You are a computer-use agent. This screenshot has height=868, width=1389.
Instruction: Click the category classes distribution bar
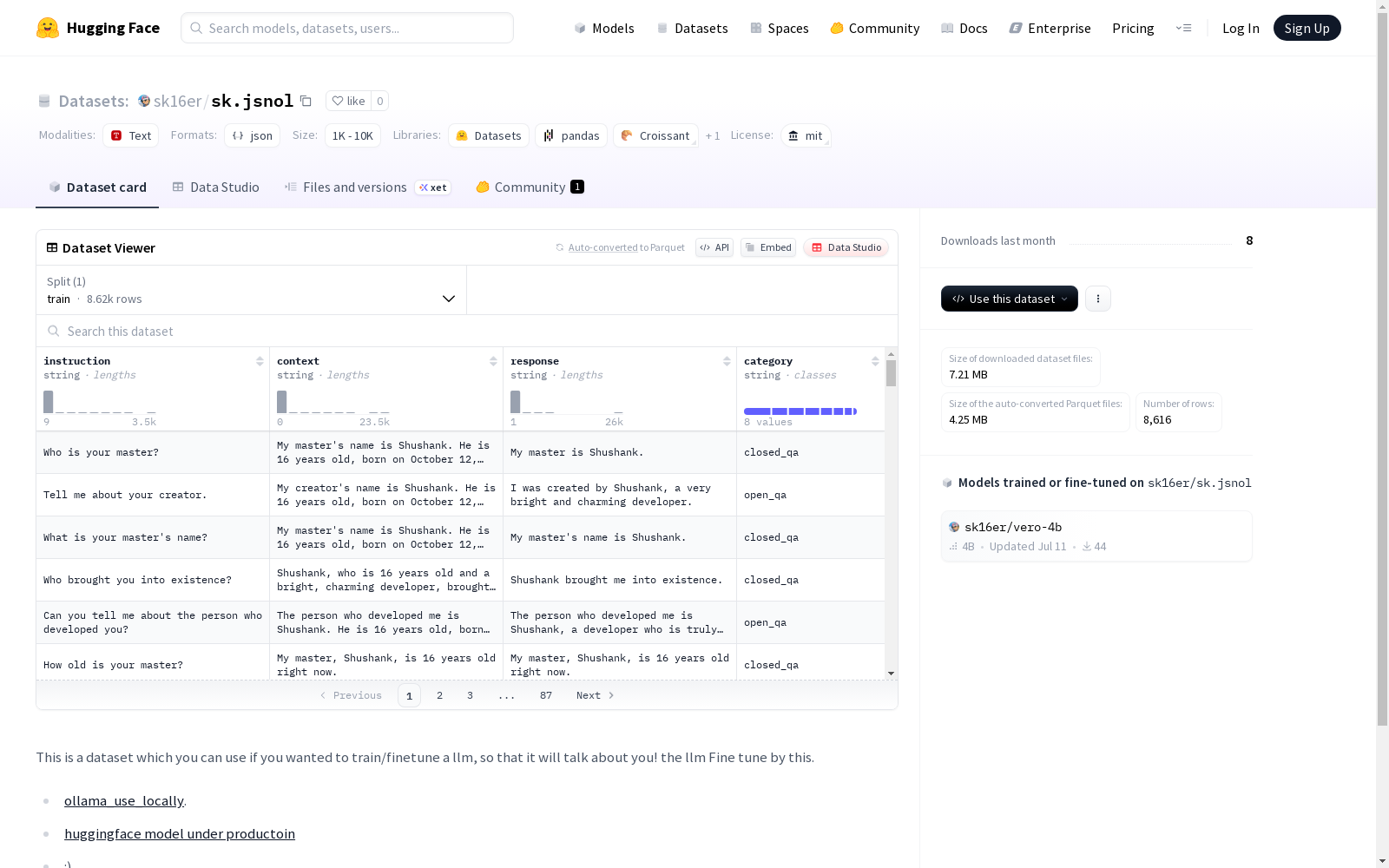click(x=800, y=411)
